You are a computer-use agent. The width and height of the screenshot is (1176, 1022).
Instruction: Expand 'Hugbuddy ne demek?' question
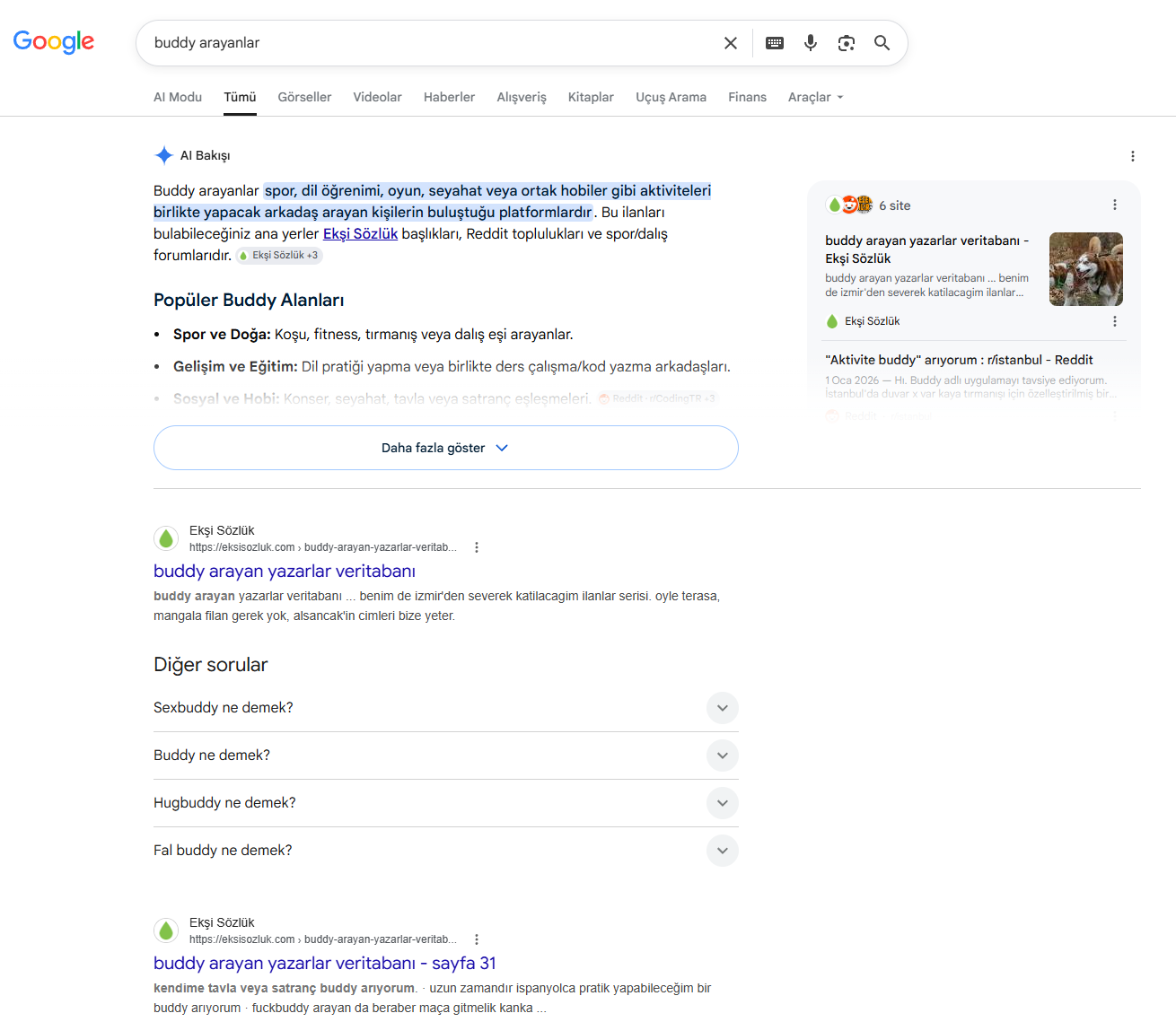click(x=446, y=803)
